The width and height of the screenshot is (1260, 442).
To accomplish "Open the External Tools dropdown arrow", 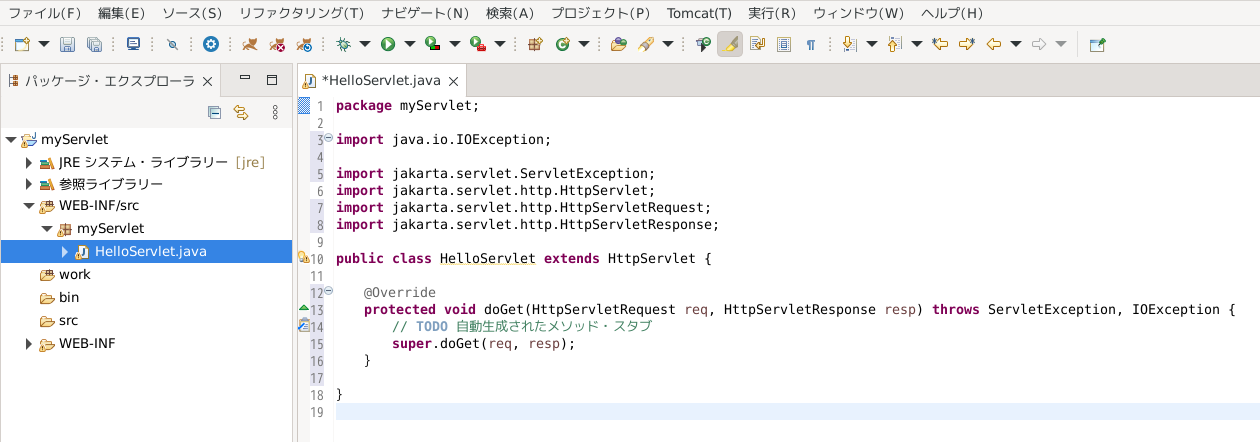I will pyautogui.click(x=500, y=44).
